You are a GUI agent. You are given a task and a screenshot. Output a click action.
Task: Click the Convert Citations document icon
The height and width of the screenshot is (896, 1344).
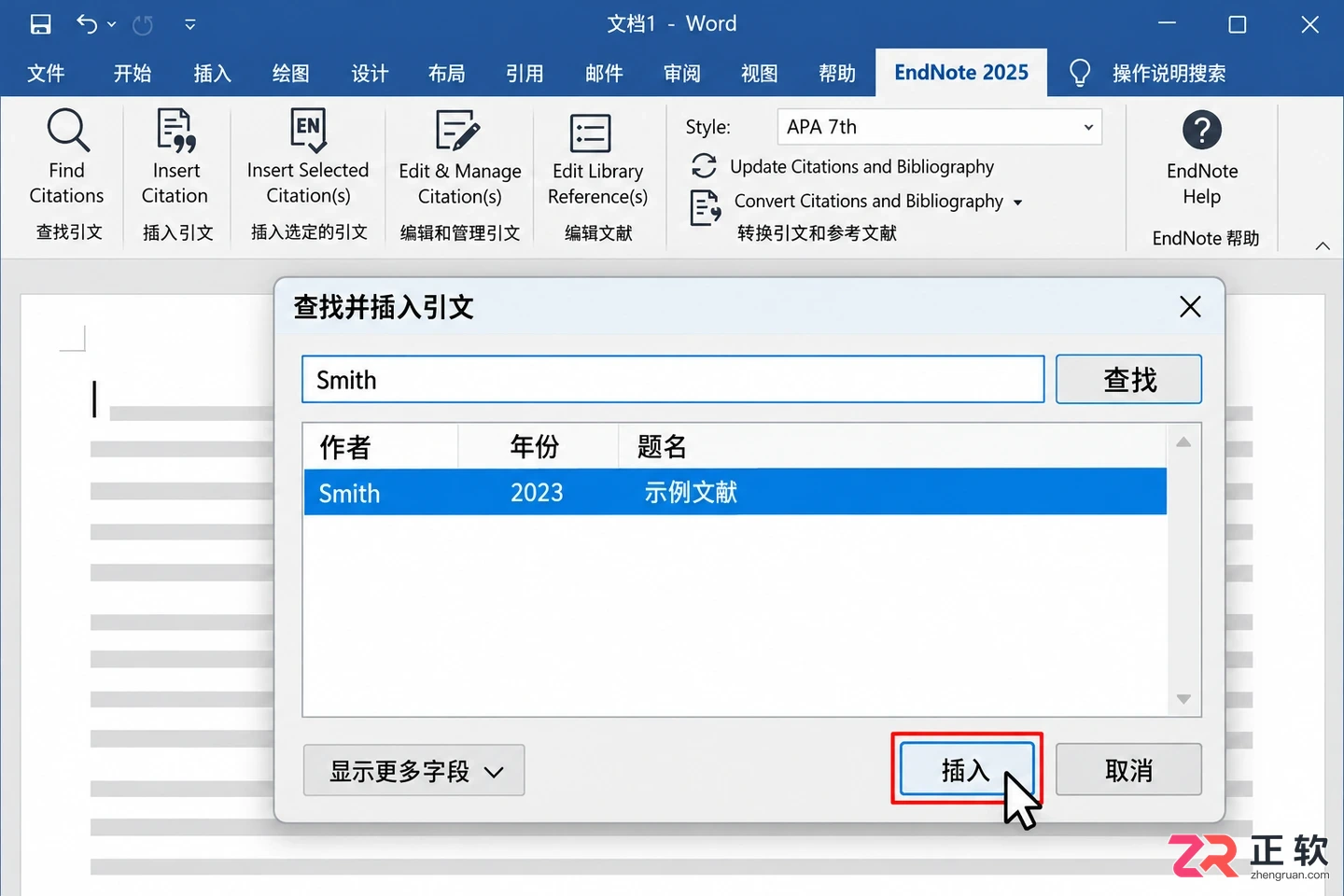[705, 207]
